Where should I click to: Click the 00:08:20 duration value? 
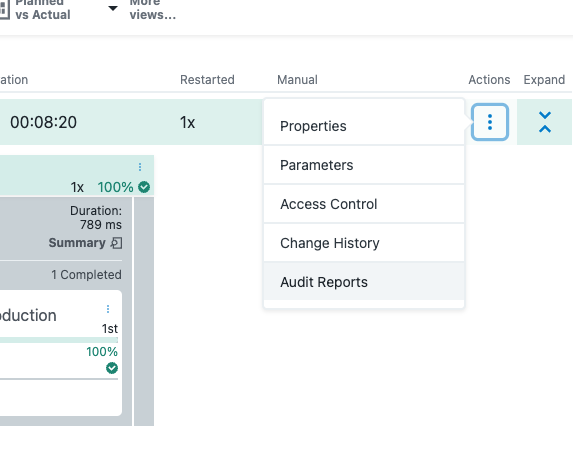(43, 122)
